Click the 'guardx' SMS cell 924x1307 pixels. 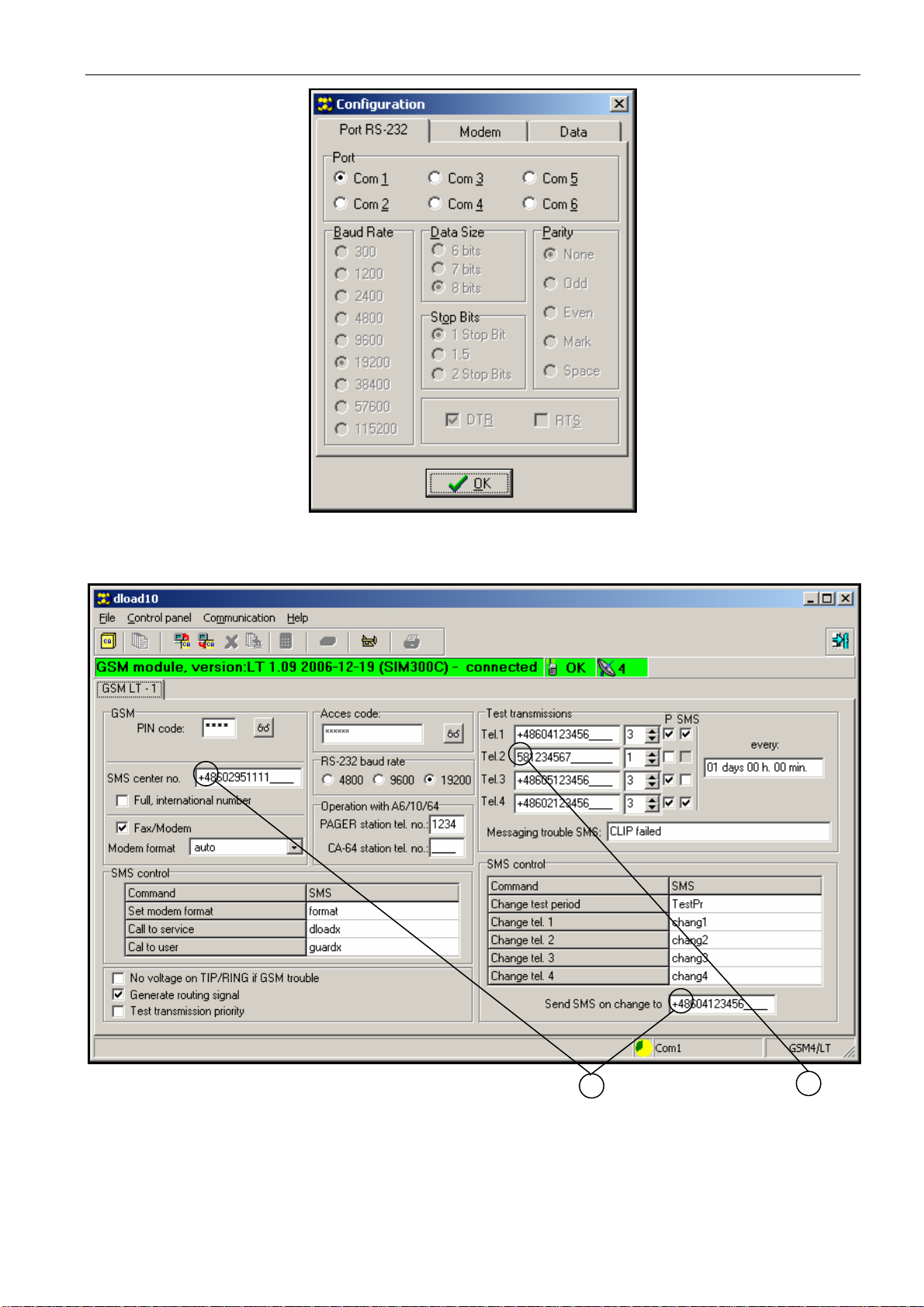tap(382, 947)
